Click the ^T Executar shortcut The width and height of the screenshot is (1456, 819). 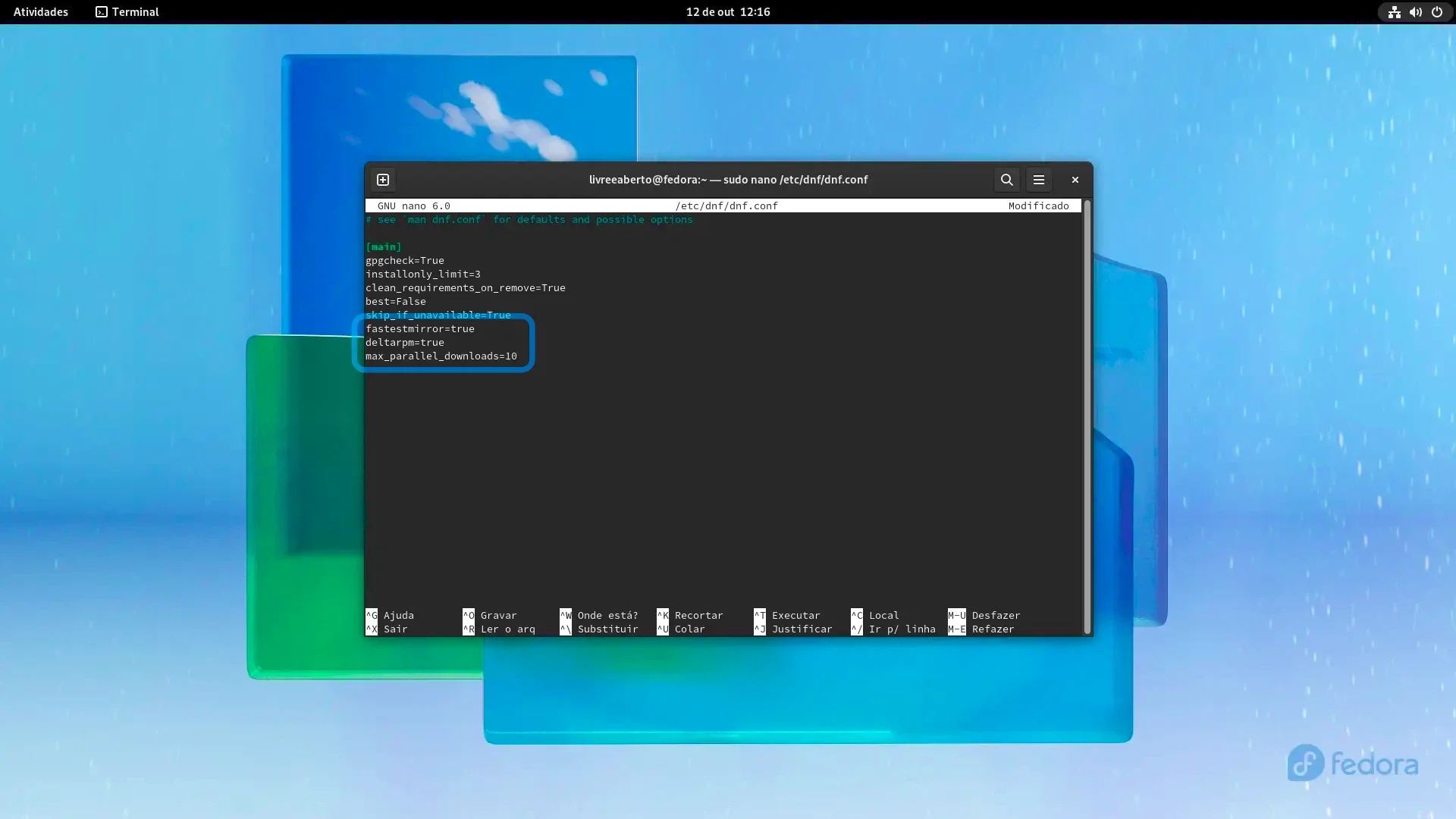787,615
